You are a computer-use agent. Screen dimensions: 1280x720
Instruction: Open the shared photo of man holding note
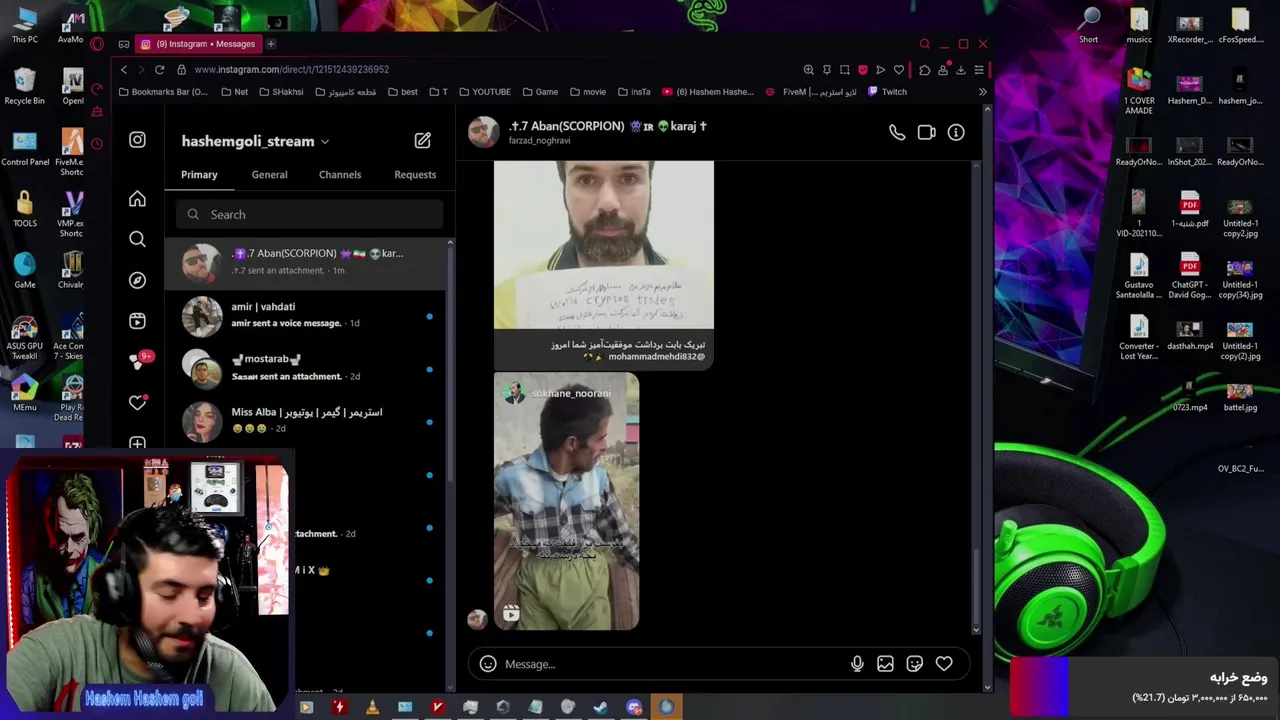point(604,245)
